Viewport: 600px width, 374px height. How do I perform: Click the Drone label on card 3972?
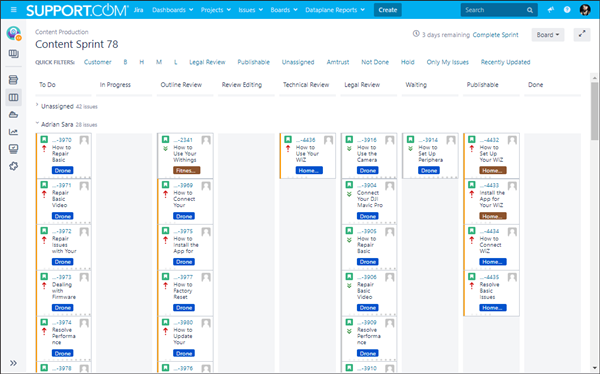click(x=63, y=262)
